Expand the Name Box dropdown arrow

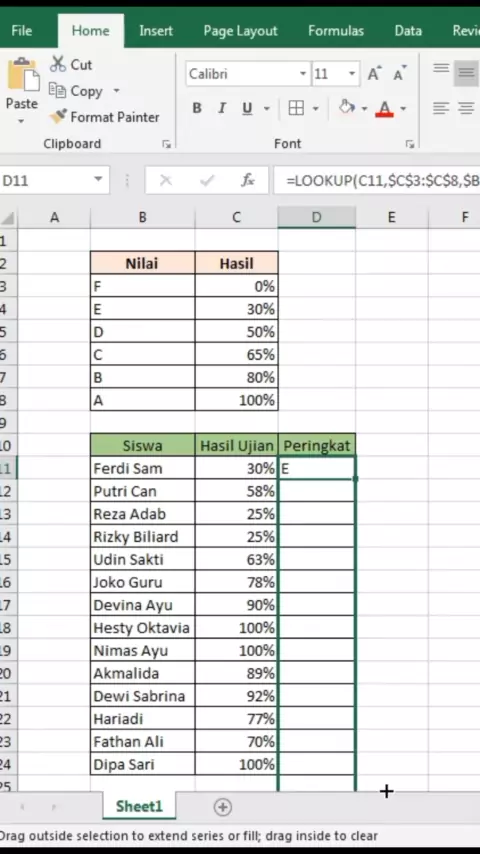(98, 180)
